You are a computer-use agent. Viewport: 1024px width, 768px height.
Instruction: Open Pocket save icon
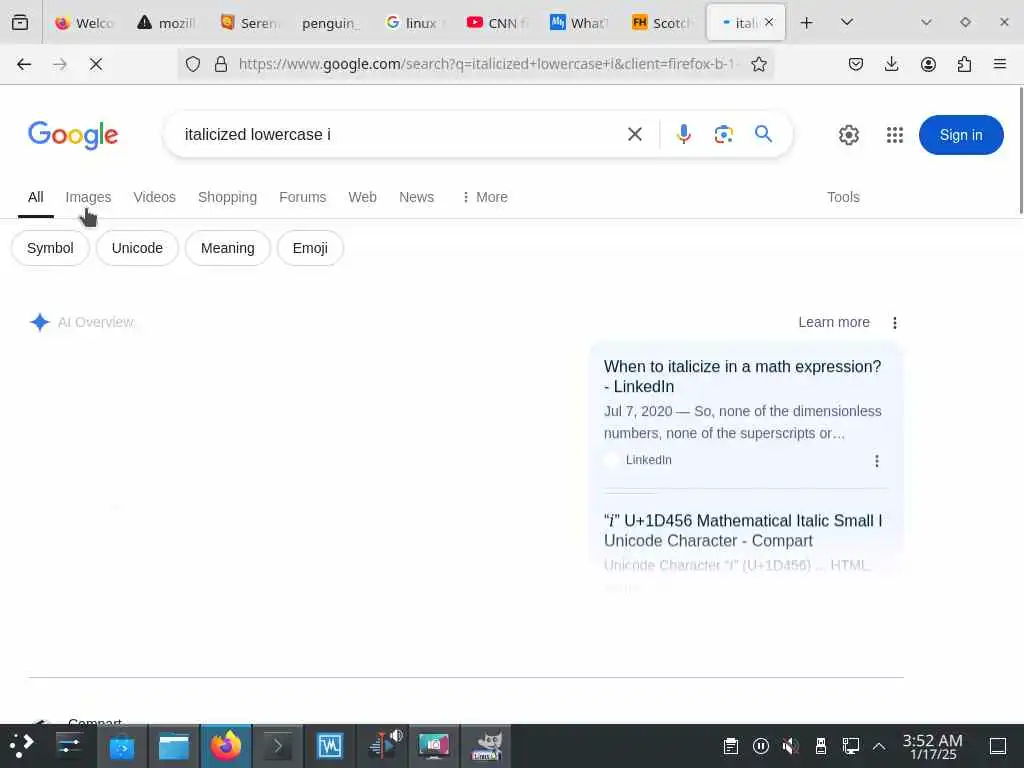pos(856,64)
